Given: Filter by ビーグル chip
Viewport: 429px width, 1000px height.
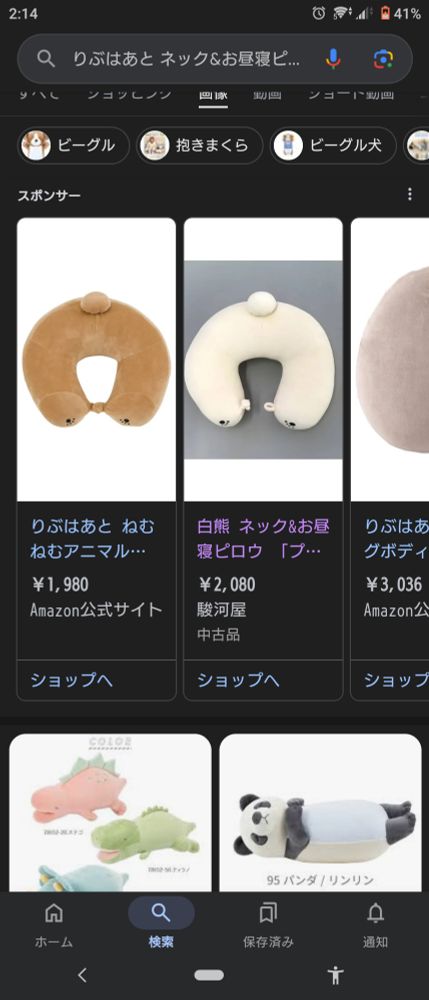Looking at the screenshot, I should pos(73,145).
